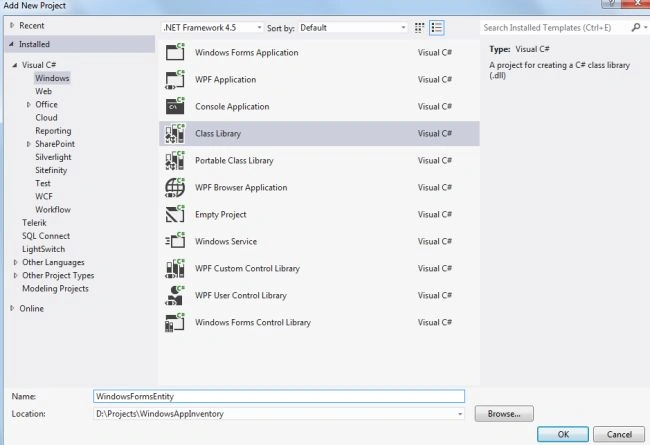Select the Test category
This screenshot has width=650, height=445.
43,183
